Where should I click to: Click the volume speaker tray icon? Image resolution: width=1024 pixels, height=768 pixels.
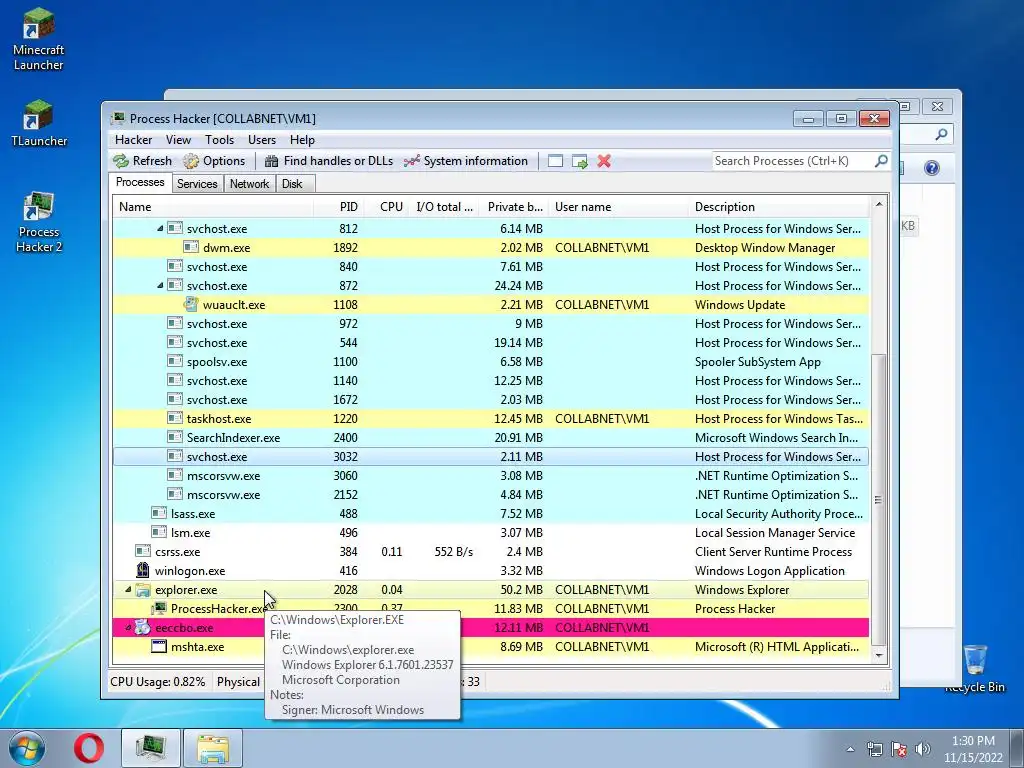point(923,749)
